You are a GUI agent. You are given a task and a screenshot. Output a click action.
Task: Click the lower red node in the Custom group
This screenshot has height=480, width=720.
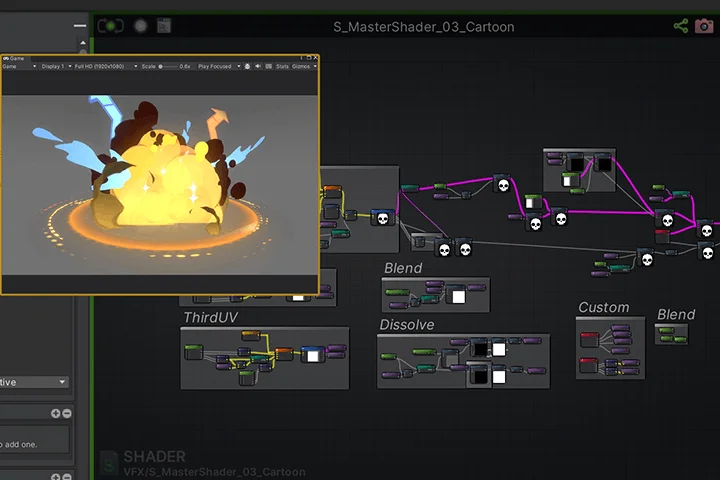pos(588,365)
